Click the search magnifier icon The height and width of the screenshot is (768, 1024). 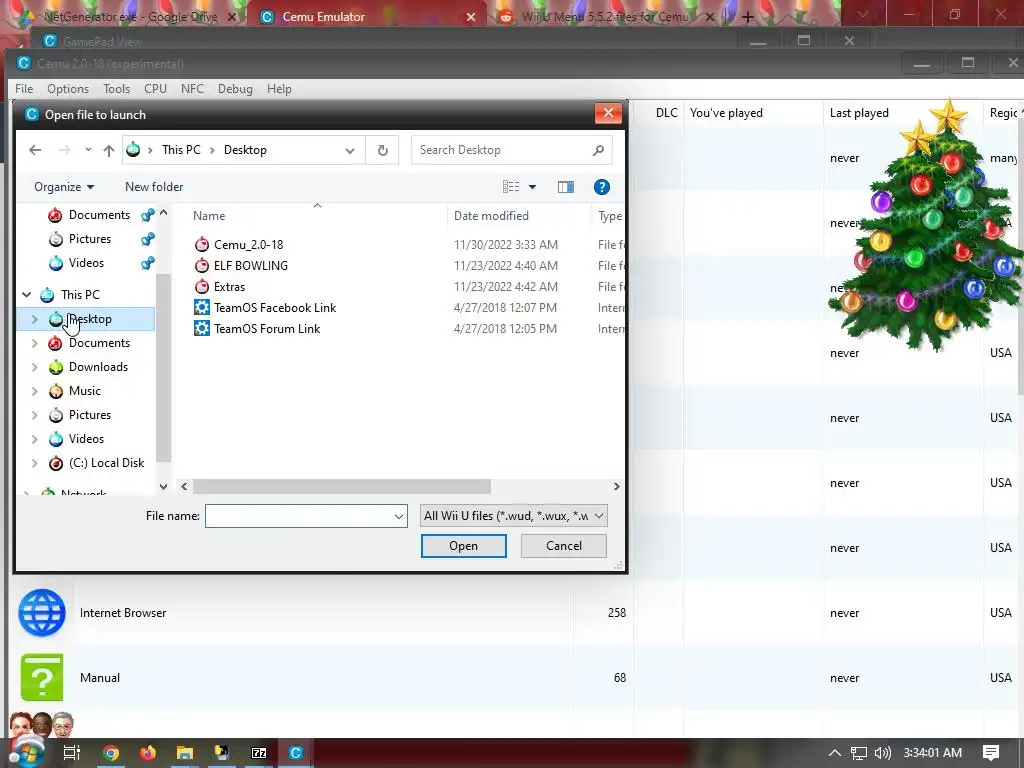598,150
